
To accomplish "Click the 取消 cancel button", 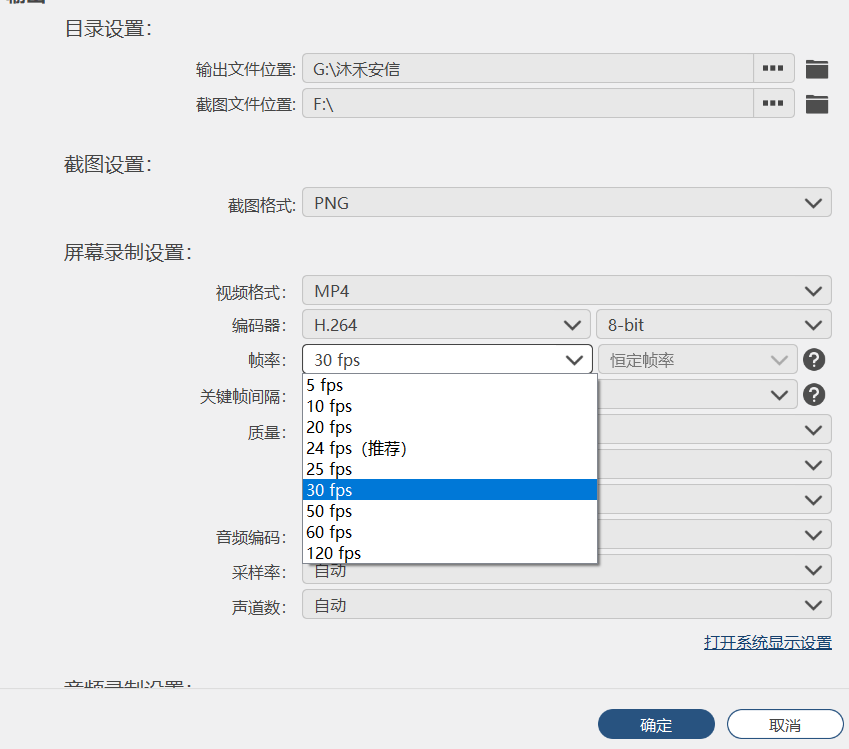I will pyautogui.click(x=785, y=724).
